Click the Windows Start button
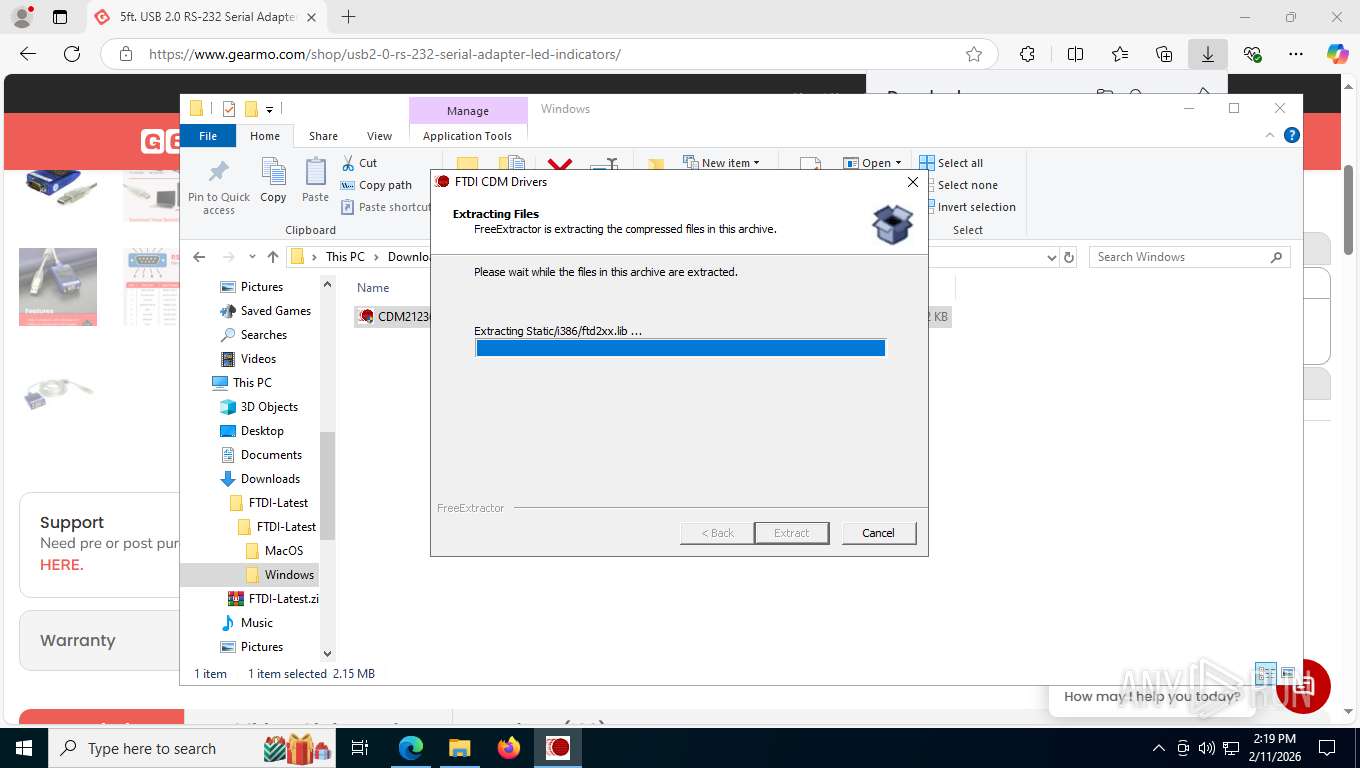Screen dimensions: 1360x768 pos(23,748)
